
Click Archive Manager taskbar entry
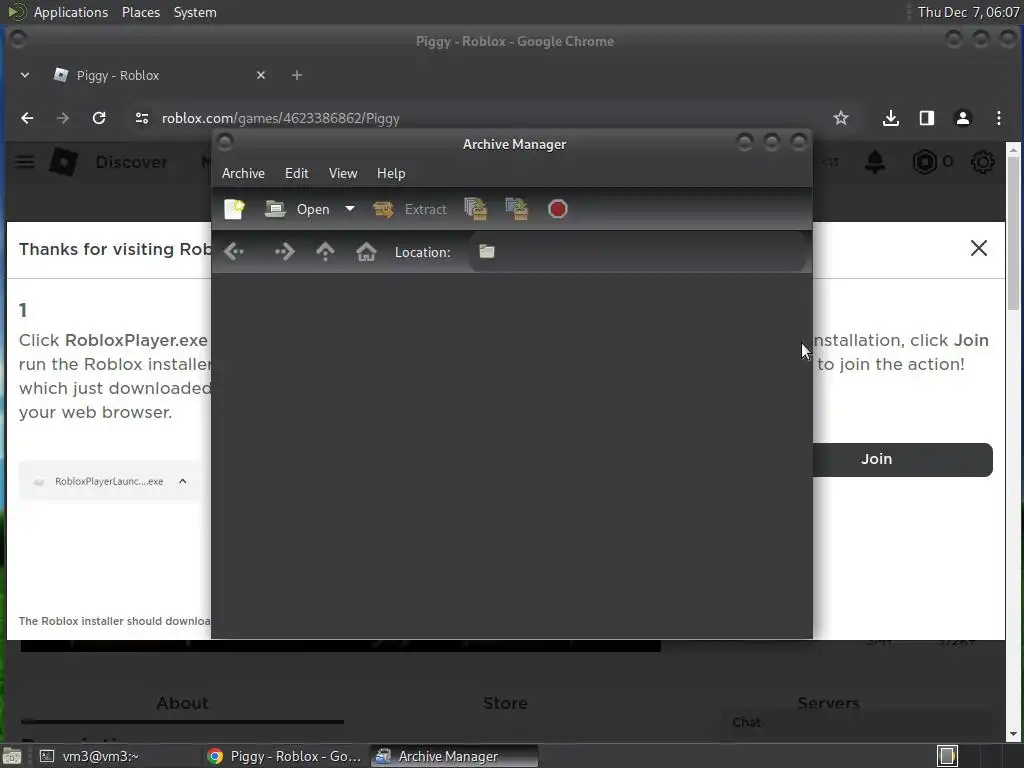tap(454, 756)
